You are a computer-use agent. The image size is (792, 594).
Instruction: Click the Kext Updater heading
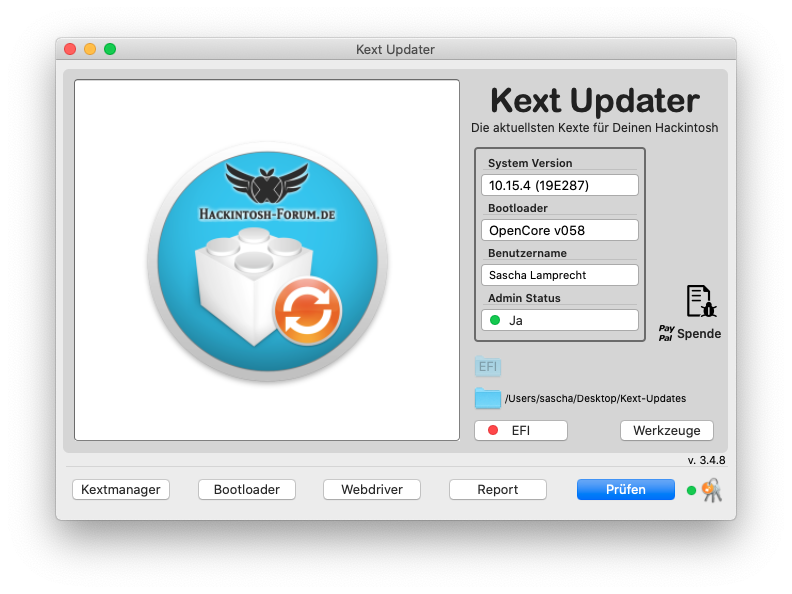[x=595, y=101]
